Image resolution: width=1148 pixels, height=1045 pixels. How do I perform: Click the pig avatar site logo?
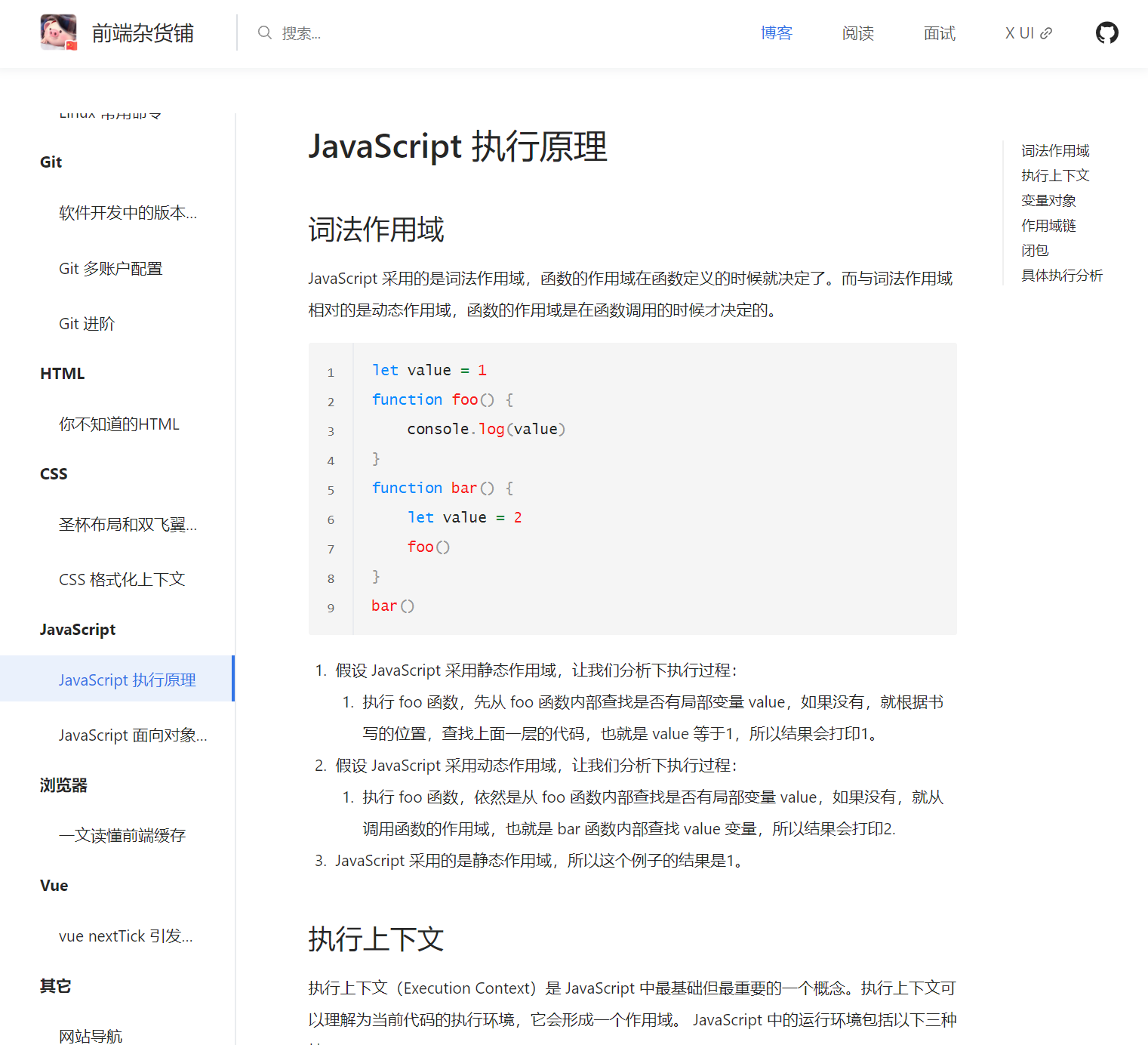point(59,32)
